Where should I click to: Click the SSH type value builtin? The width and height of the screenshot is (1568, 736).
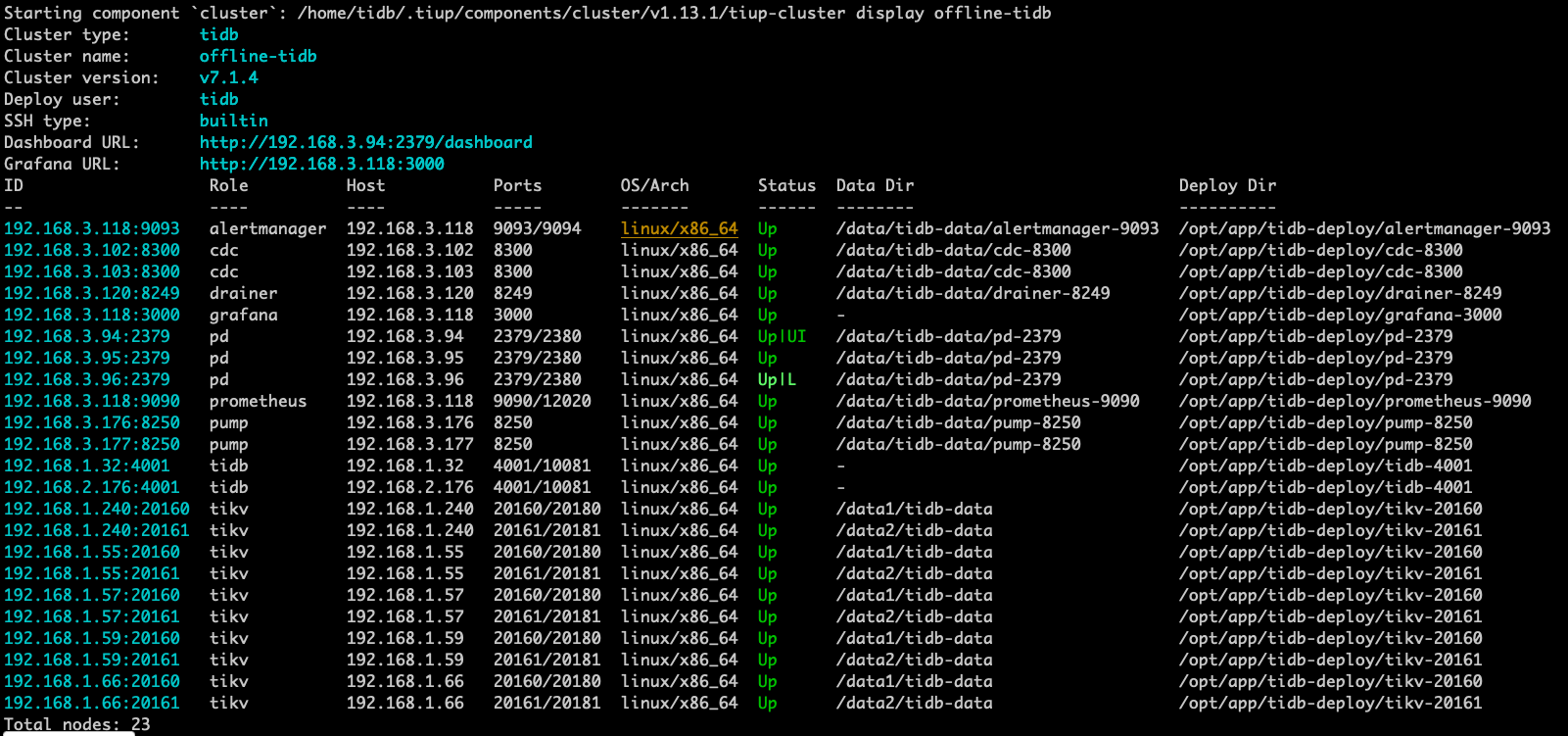tap(233, 121)
